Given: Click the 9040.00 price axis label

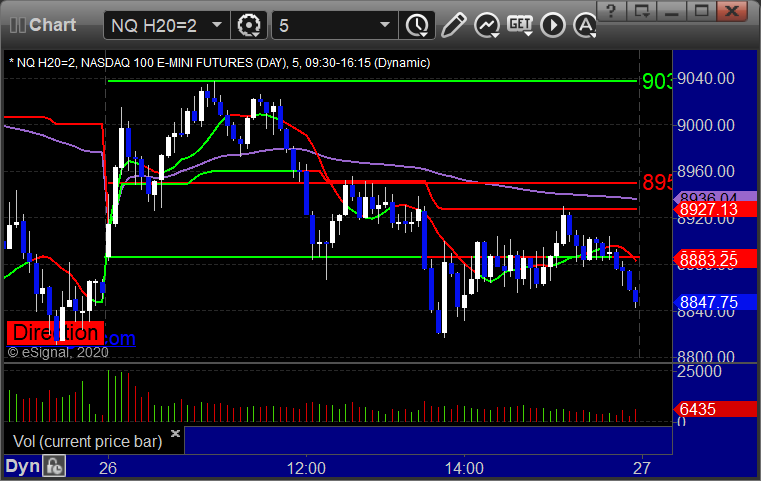Looking at the screenshot, I should tap(706, 79).
